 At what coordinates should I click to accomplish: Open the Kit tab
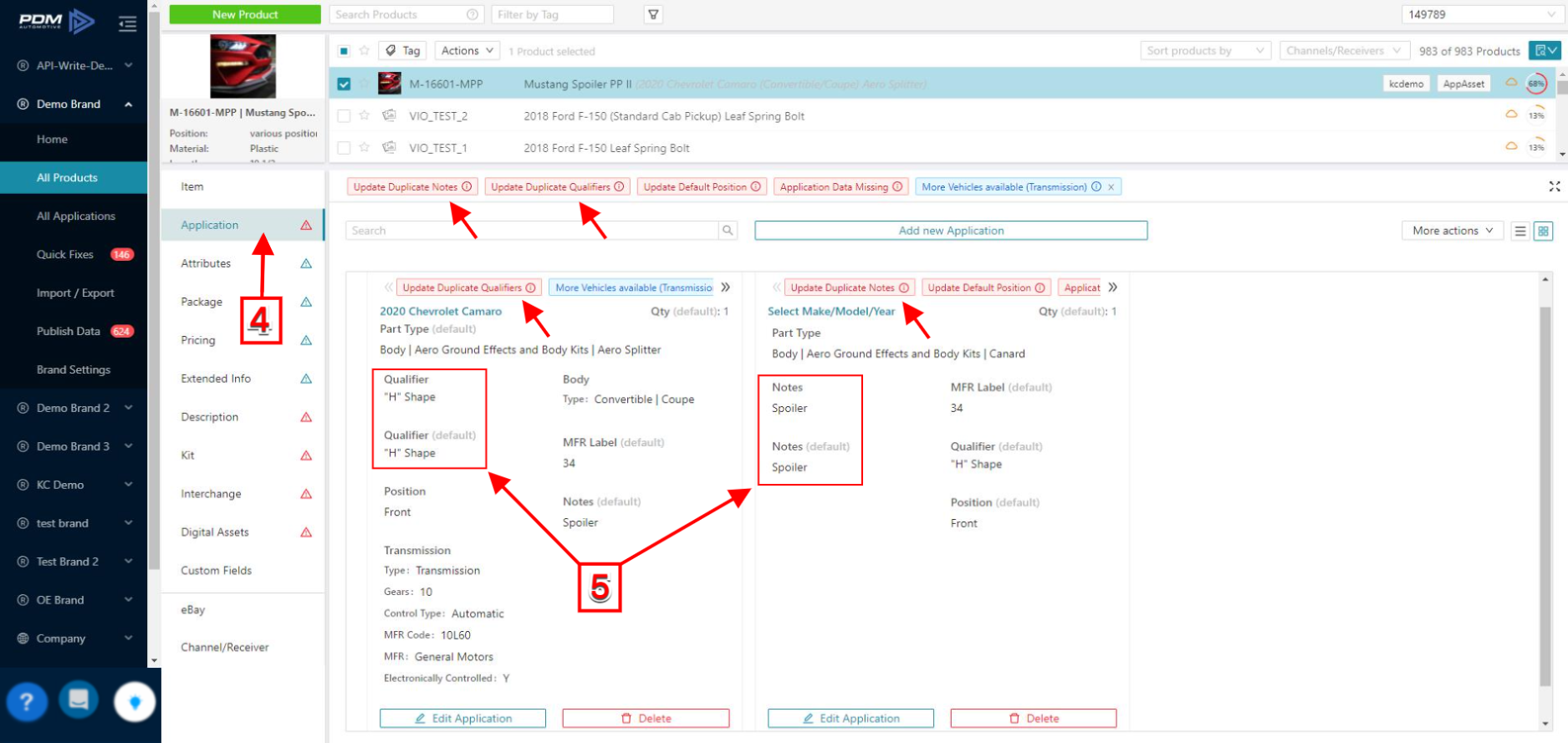click(243, 455)
